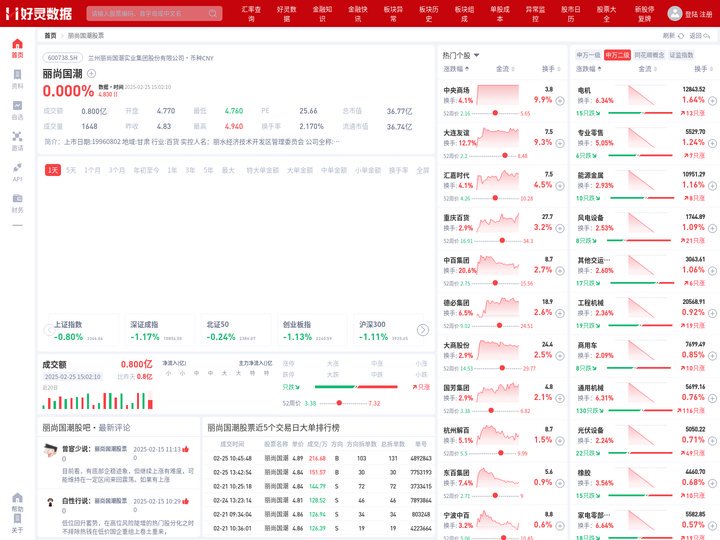Viewport: 720px width, 540px height.
Task: Sort sector list by 涨跌幅
Action: click(589, 69)
